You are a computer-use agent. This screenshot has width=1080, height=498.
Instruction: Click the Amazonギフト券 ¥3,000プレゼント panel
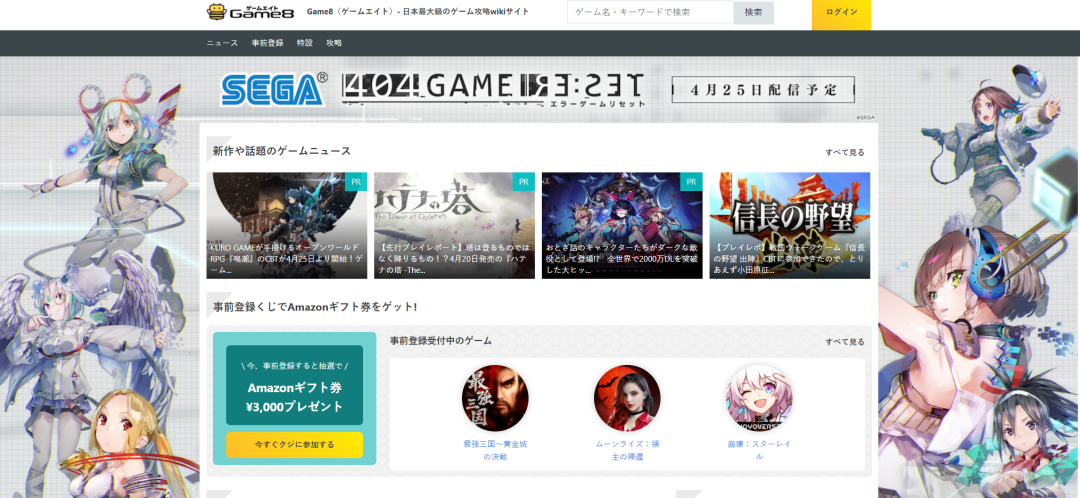click(x=294, y=385)
